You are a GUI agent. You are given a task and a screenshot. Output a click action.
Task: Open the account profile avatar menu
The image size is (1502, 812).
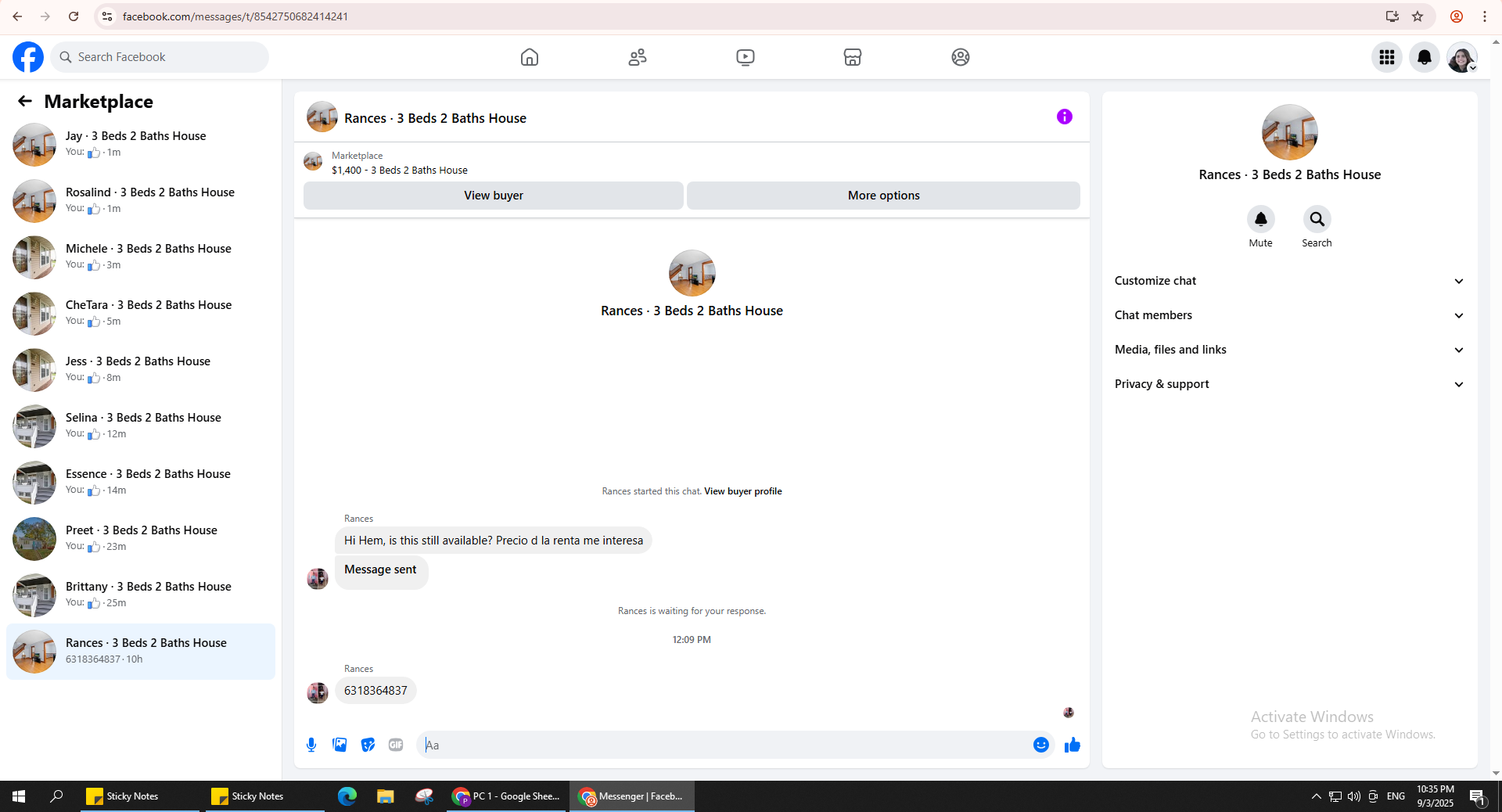pyautogui.click(x=1462, y=57)
